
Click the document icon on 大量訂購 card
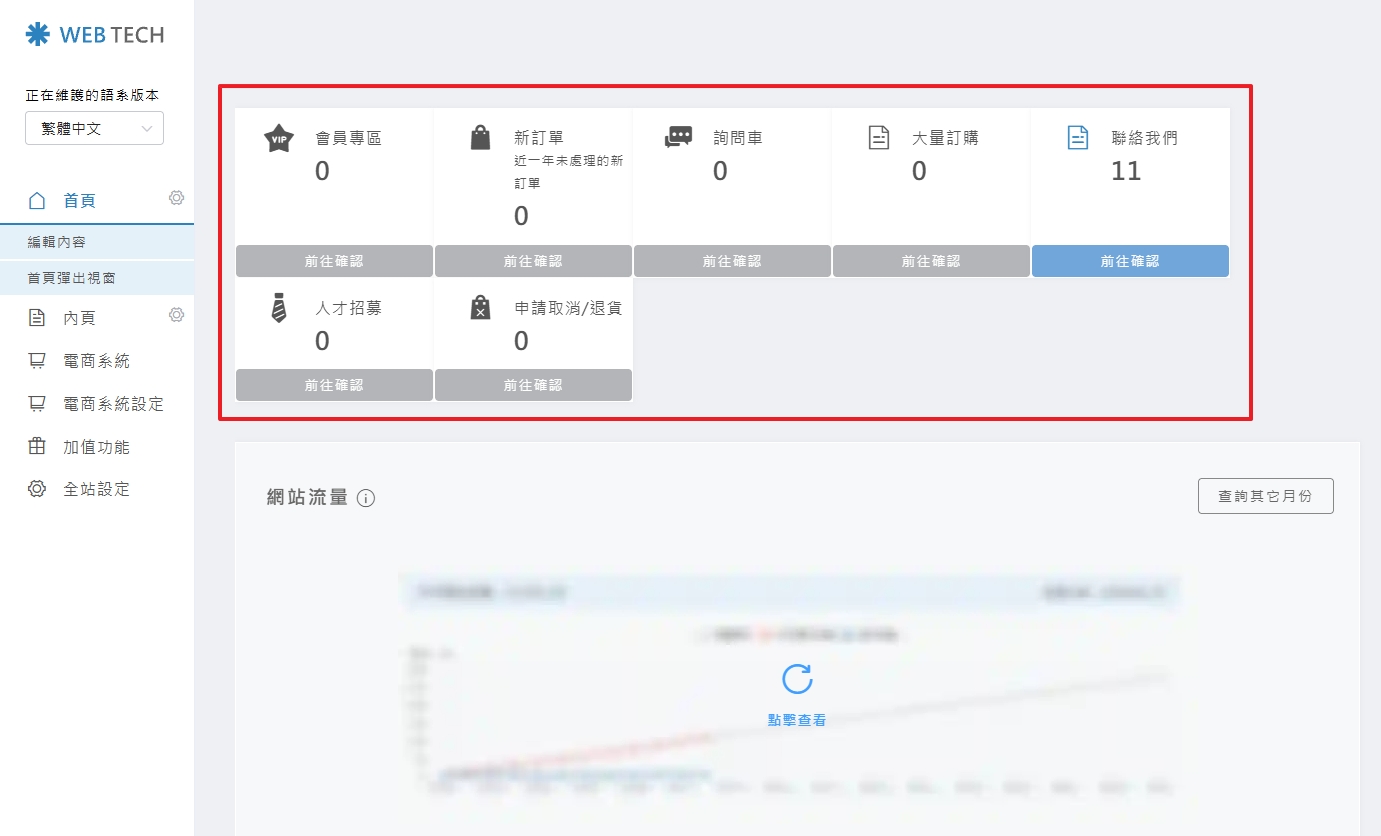879,136
